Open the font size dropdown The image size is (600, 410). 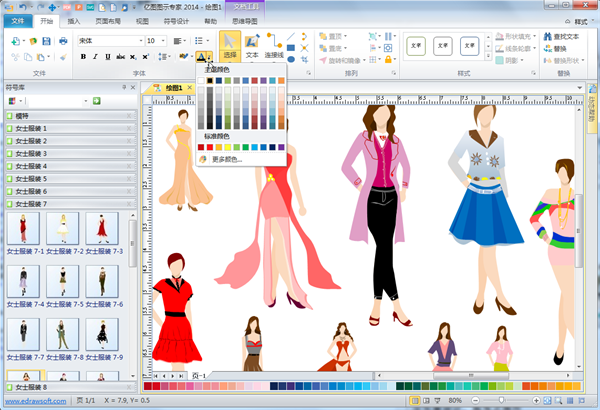coord(164,41)
